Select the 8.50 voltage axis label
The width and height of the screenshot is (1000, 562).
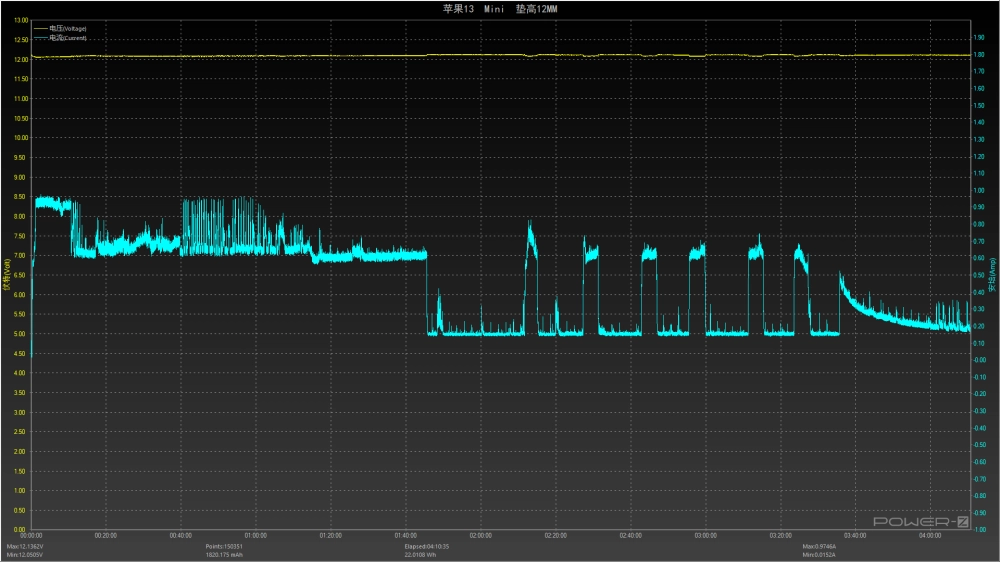point(20,197)
